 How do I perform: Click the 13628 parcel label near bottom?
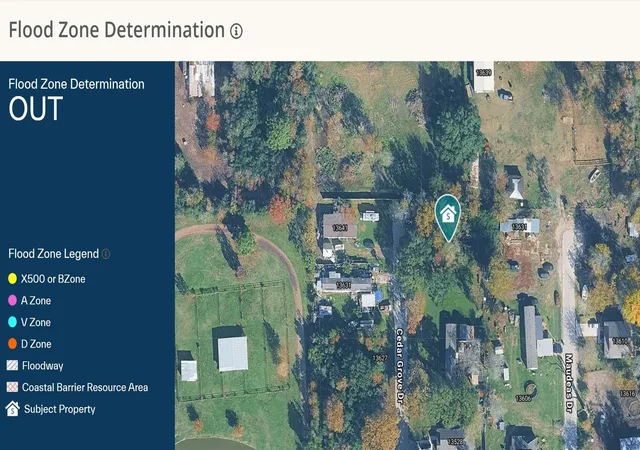[x=456, y=442]
